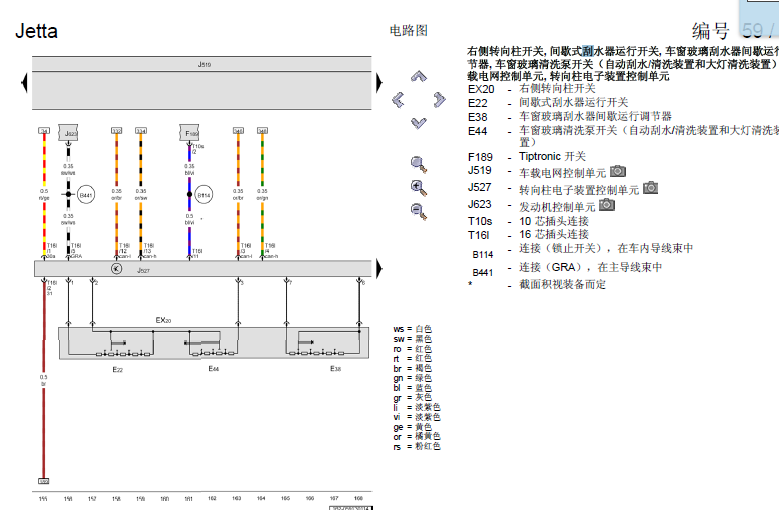779x518 pixels.
Task: Click color code line ge = 黄色
Action: point(412,427)
